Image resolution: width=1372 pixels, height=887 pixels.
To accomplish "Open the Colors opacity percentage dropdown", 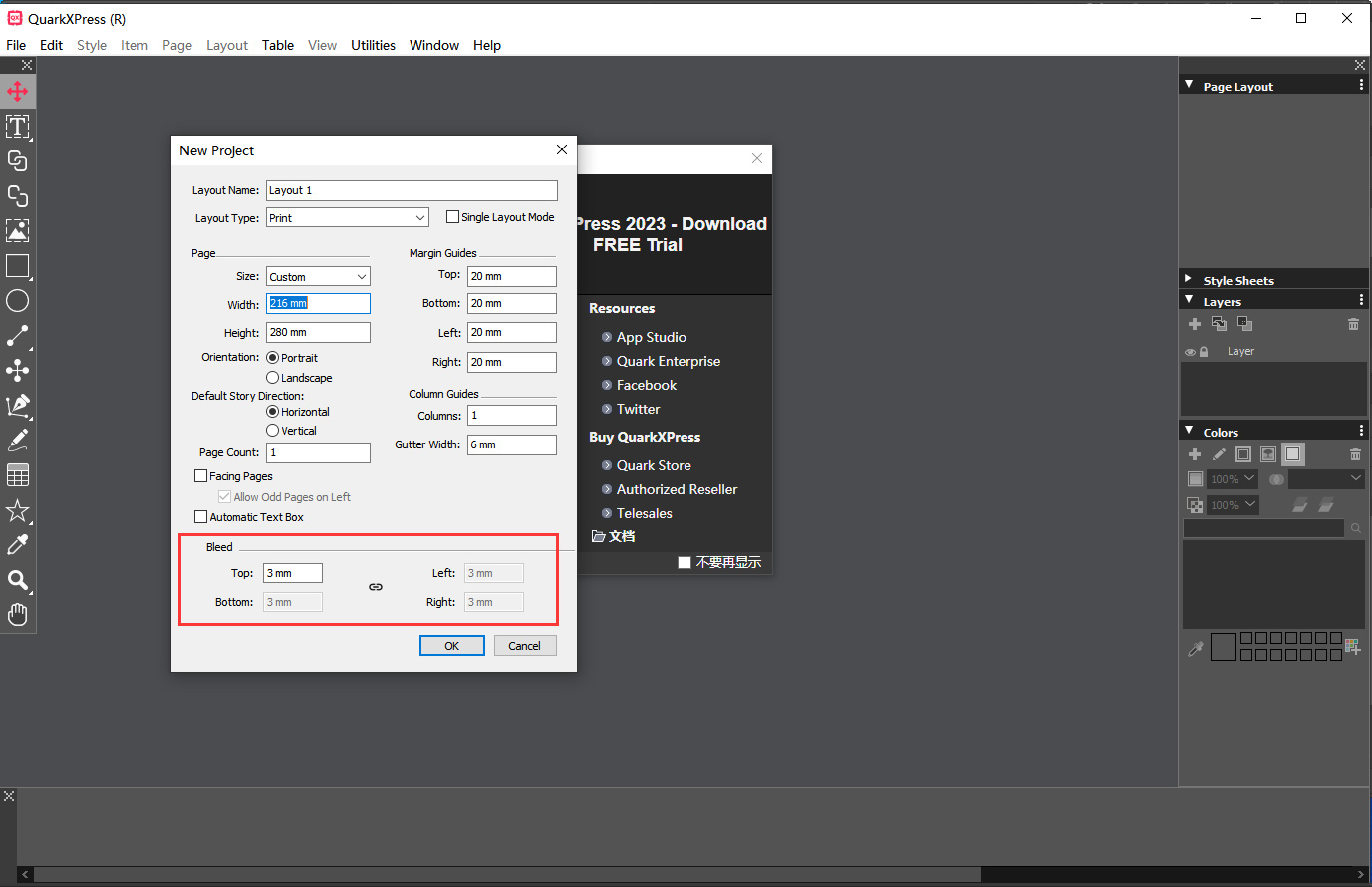I will tap(1234, 505).
